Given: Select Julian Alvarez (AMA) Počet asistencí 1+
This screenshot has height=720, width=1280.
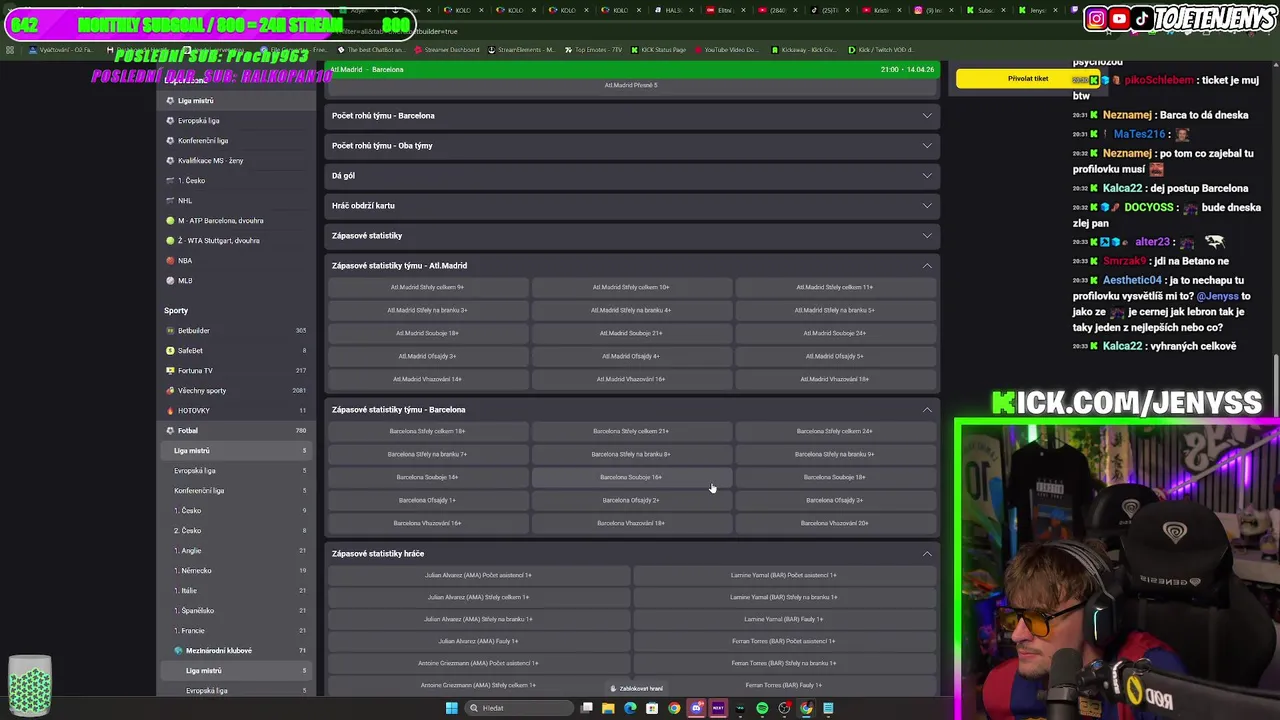Looking at the screenshot, I should (478, 576).
